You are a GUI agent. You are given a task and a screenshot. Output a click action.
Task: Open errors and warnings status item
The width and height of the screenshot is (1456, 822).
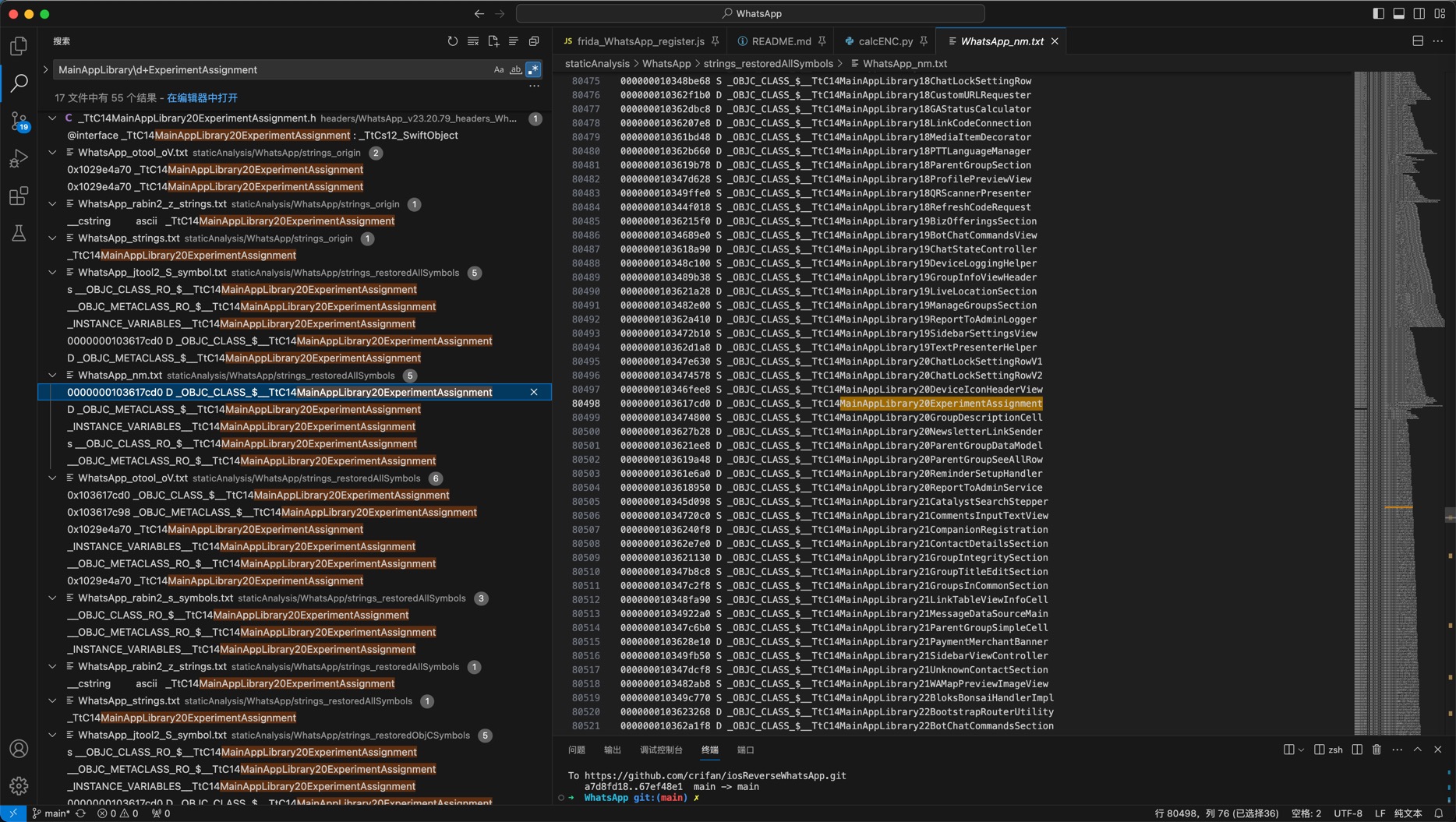118,813
